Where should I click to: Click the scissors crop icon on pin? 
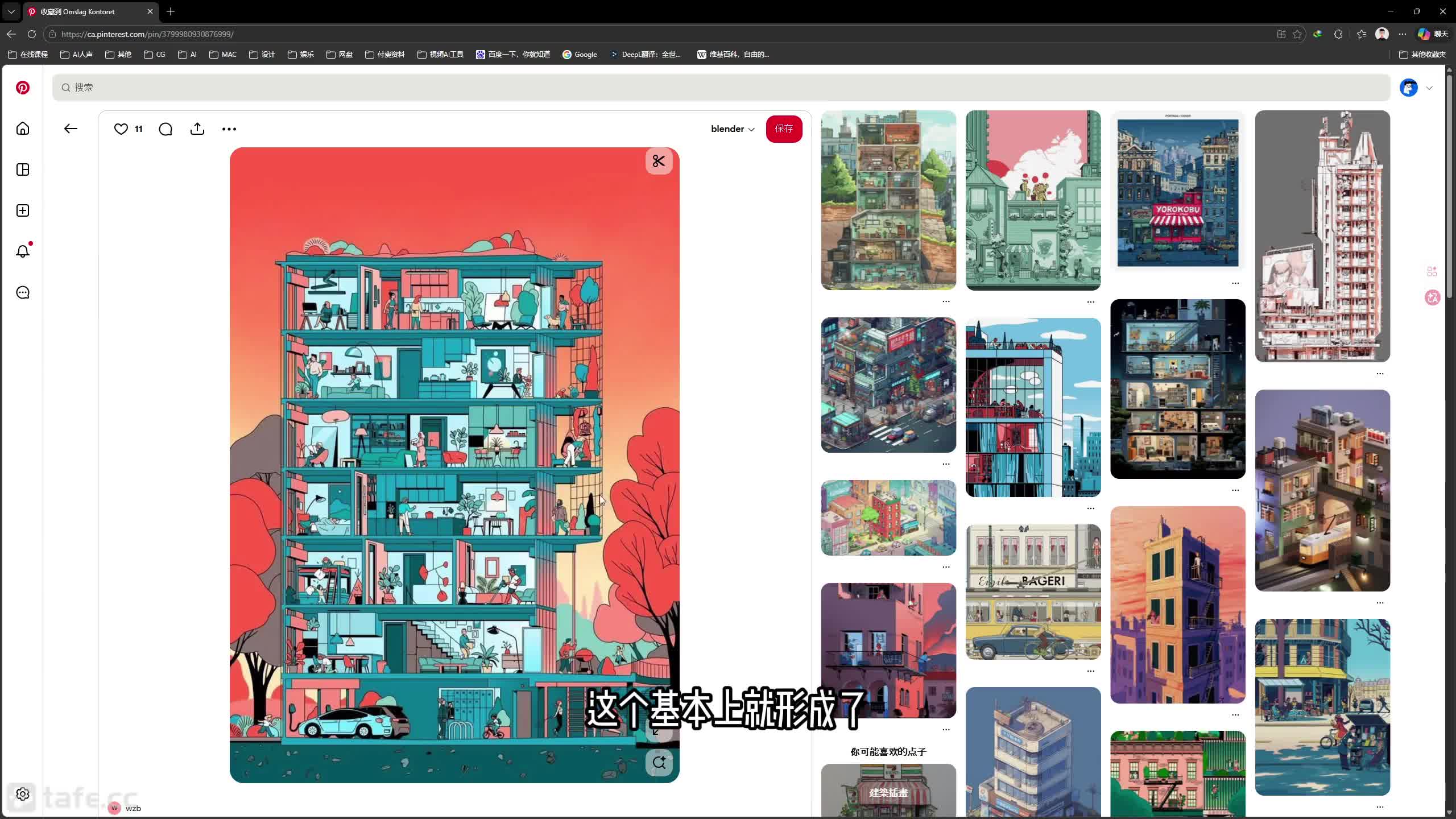click(659, 162)
